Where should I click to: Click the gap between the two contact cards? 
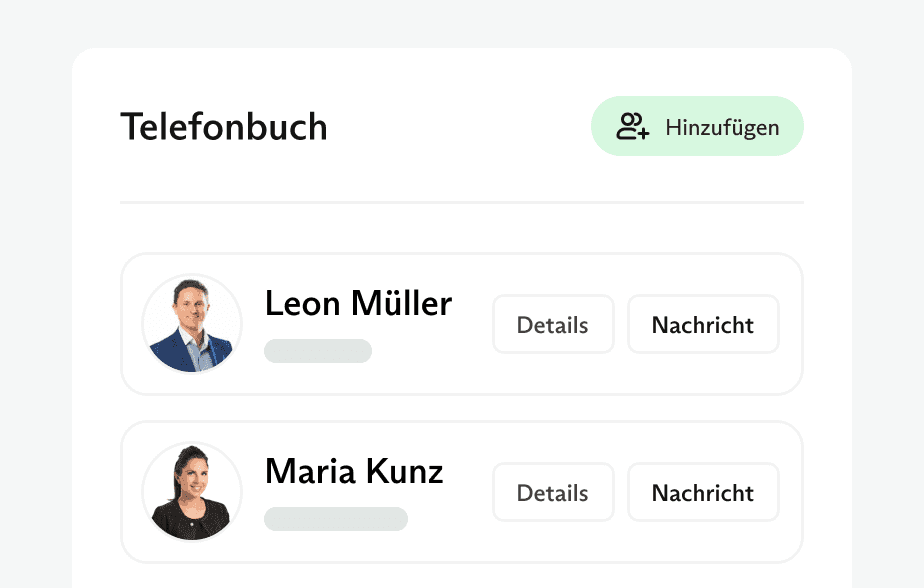point(461,408)
